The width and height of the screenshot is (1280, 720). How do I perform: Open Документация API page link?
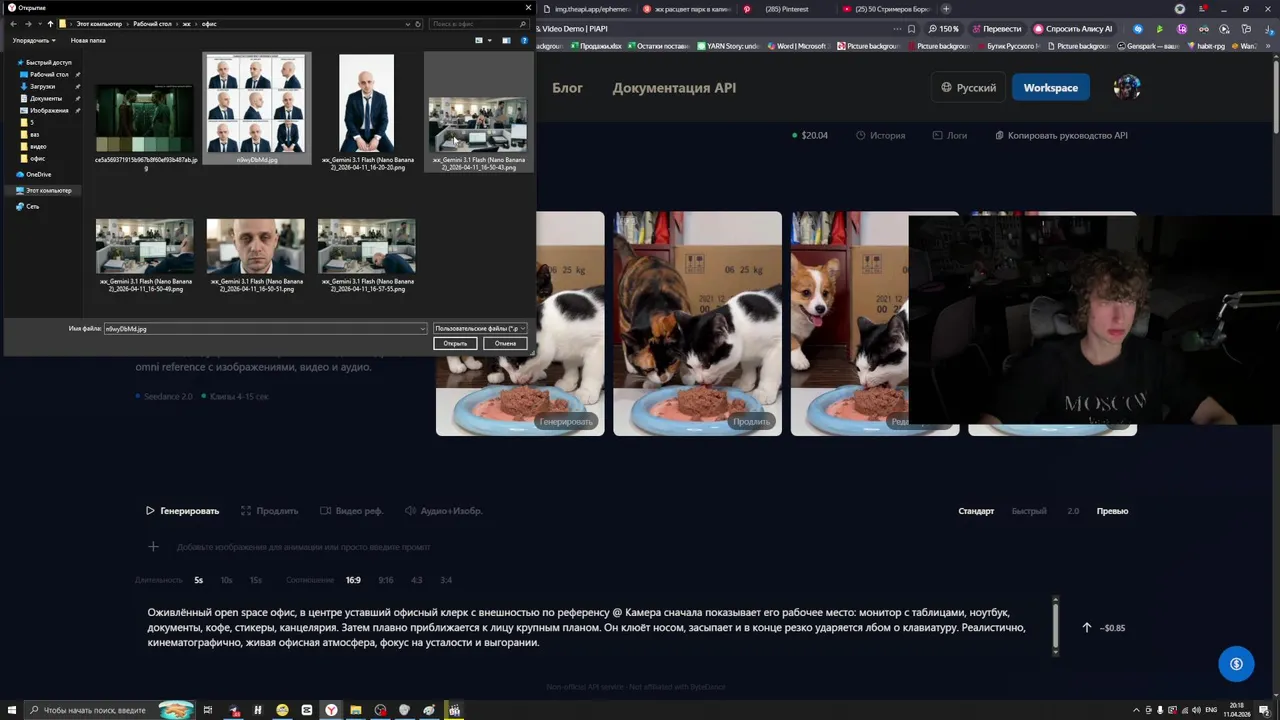tap(674, 88)
